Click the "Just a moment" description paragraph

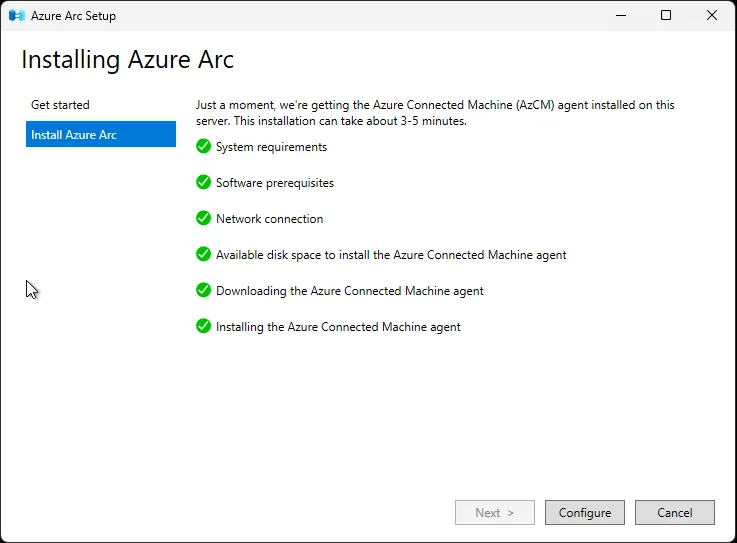pos(435,113)
